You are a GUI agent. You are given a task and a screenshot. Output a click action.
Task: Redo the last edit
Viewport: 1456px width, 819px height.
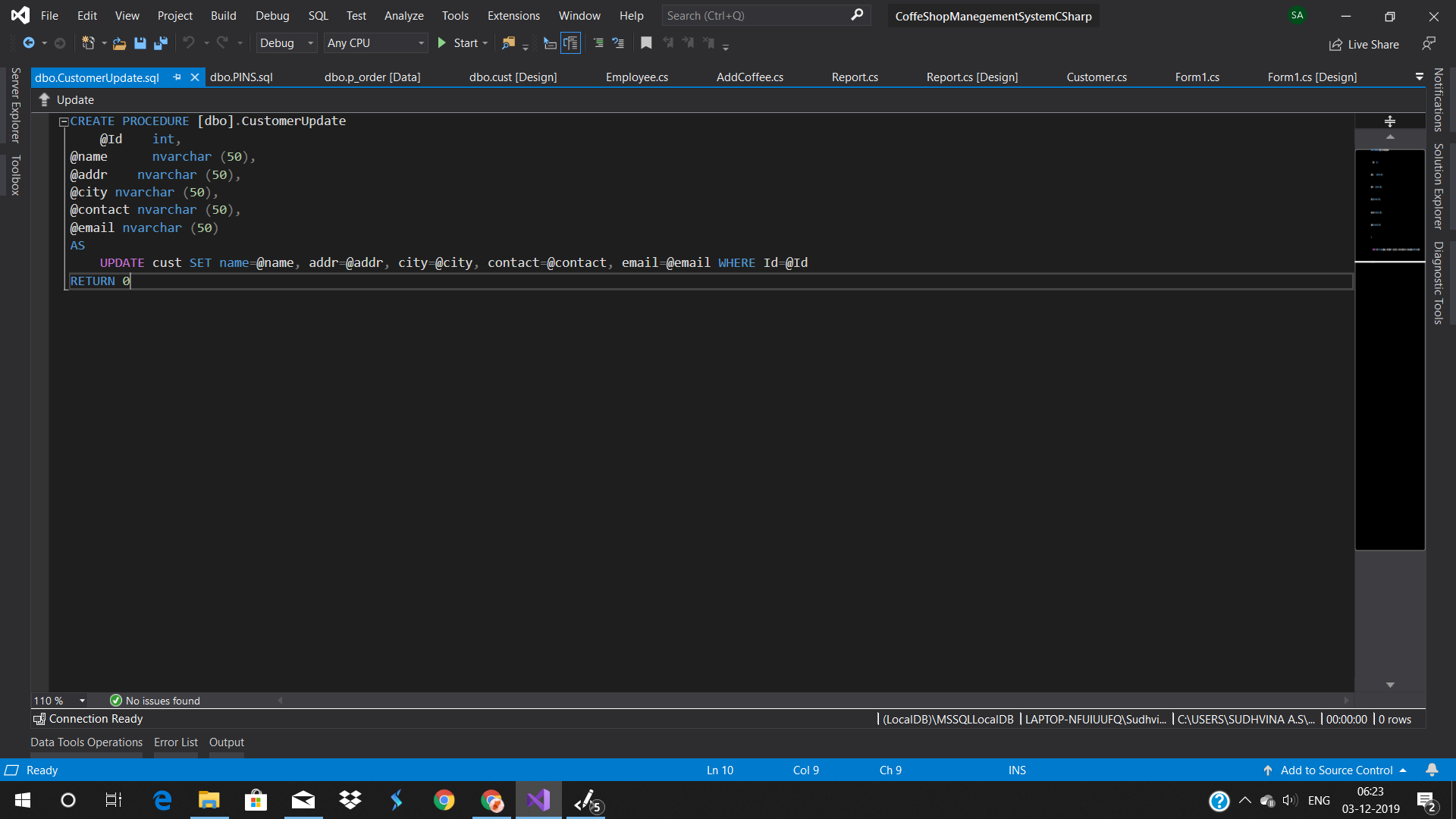[221, 43]
